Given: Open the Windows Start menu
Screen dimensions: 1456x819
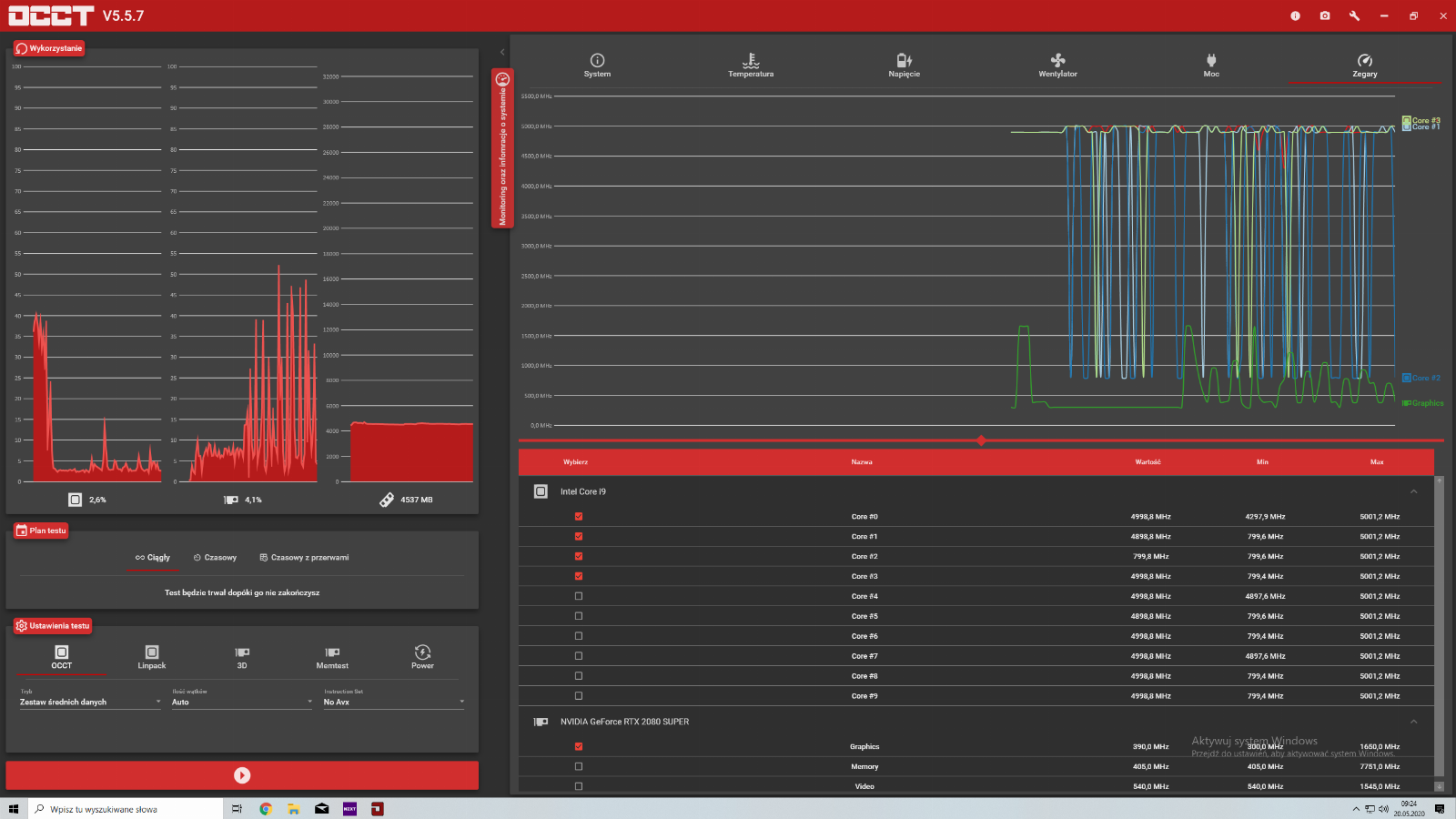Looking at the screenshot, I should click(14, 809).
